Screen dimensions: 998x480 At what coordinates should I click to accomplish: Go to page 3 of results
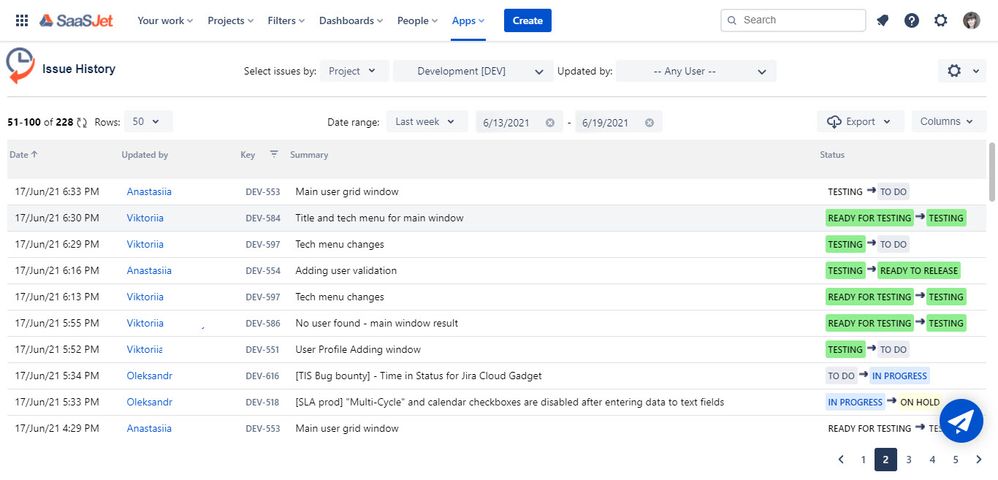[909, 460]
